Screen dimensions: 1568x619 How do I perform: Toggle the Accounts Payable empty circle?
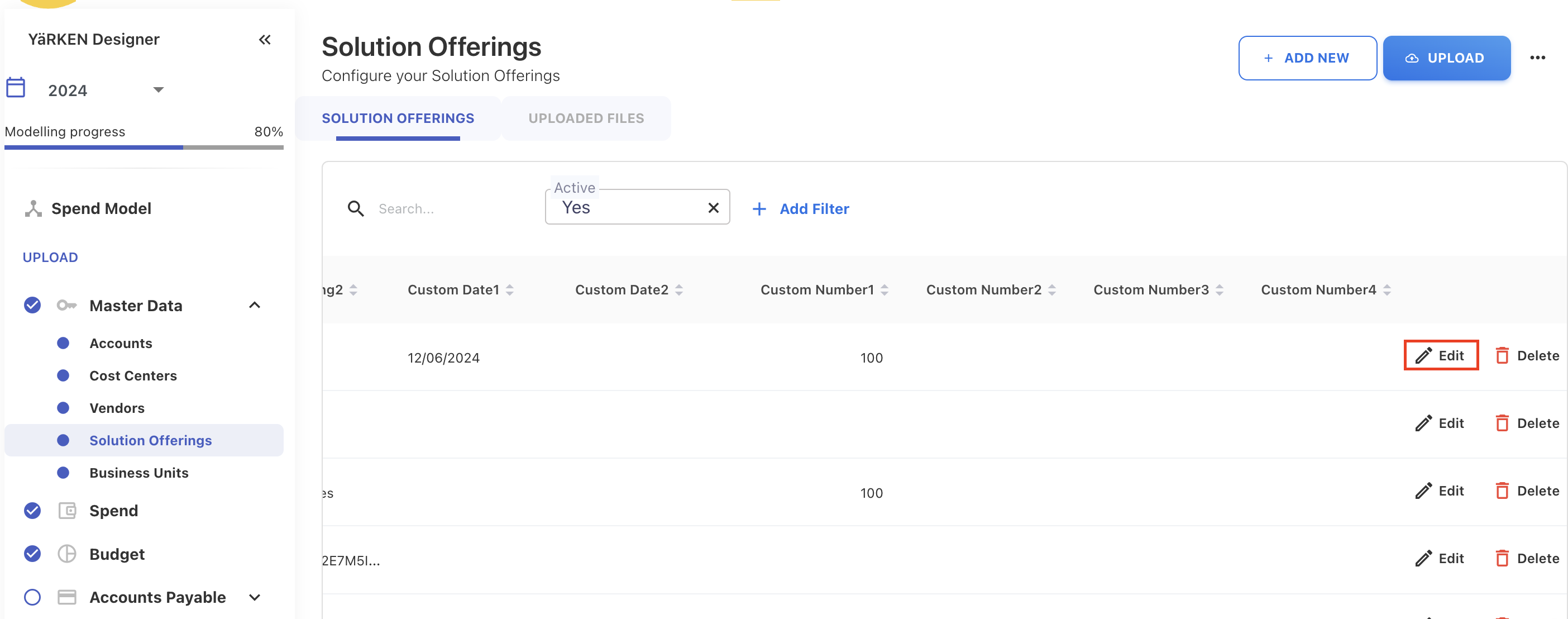tap(32, 597)
